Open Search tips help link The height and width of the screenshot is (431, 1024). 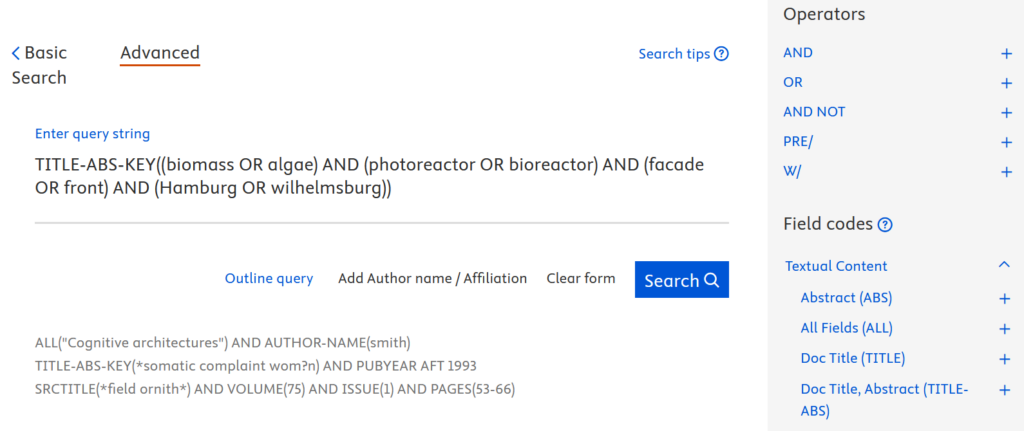pyautogui.click(x=683, y=54)
